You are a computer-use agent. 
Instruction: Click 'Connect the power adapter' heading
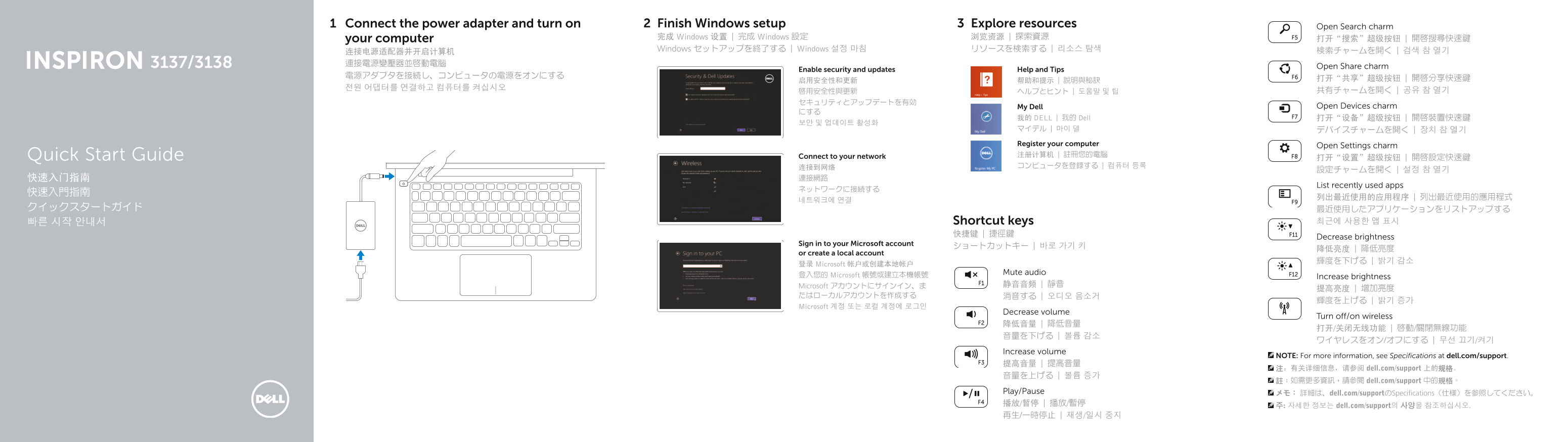[x=463, y=30]
